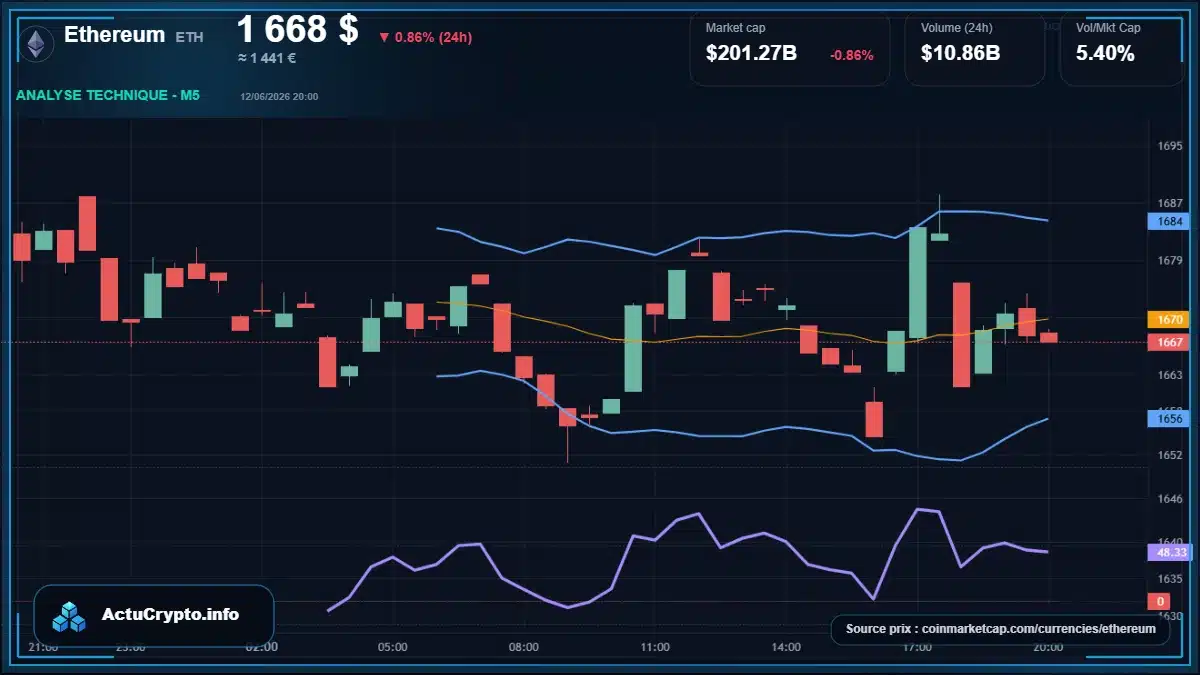Click the 0.86% (24h) change indicator
1200x675 pixels.
tap(425, 37)
